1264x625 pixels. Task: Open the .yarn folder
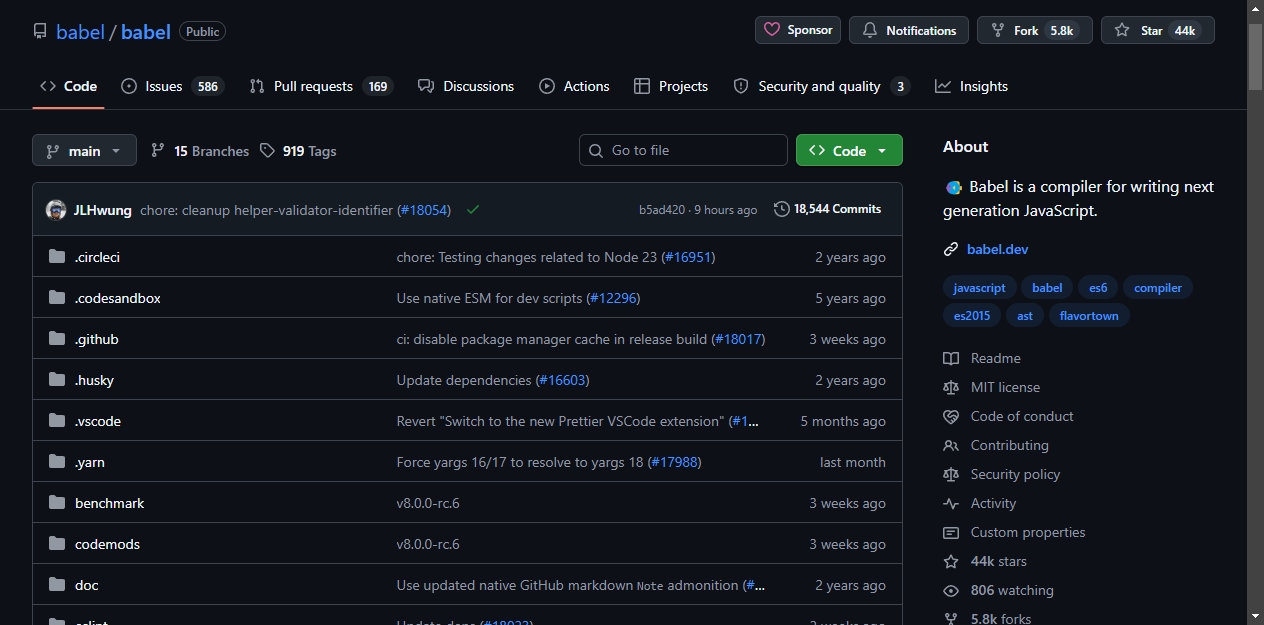point(90,462)
